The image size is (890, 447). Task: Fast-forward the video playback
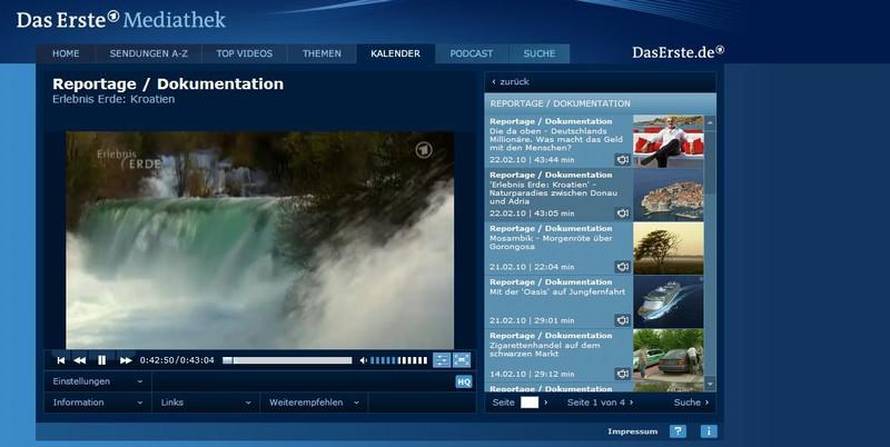(125, 360)
